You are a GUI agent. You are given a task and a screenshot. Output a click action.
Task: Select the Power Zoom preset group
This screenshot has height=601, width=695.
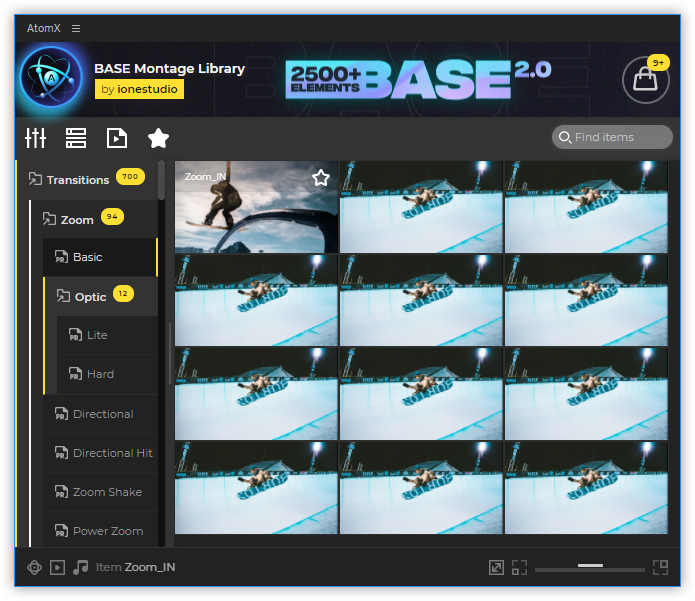[100, 531]
